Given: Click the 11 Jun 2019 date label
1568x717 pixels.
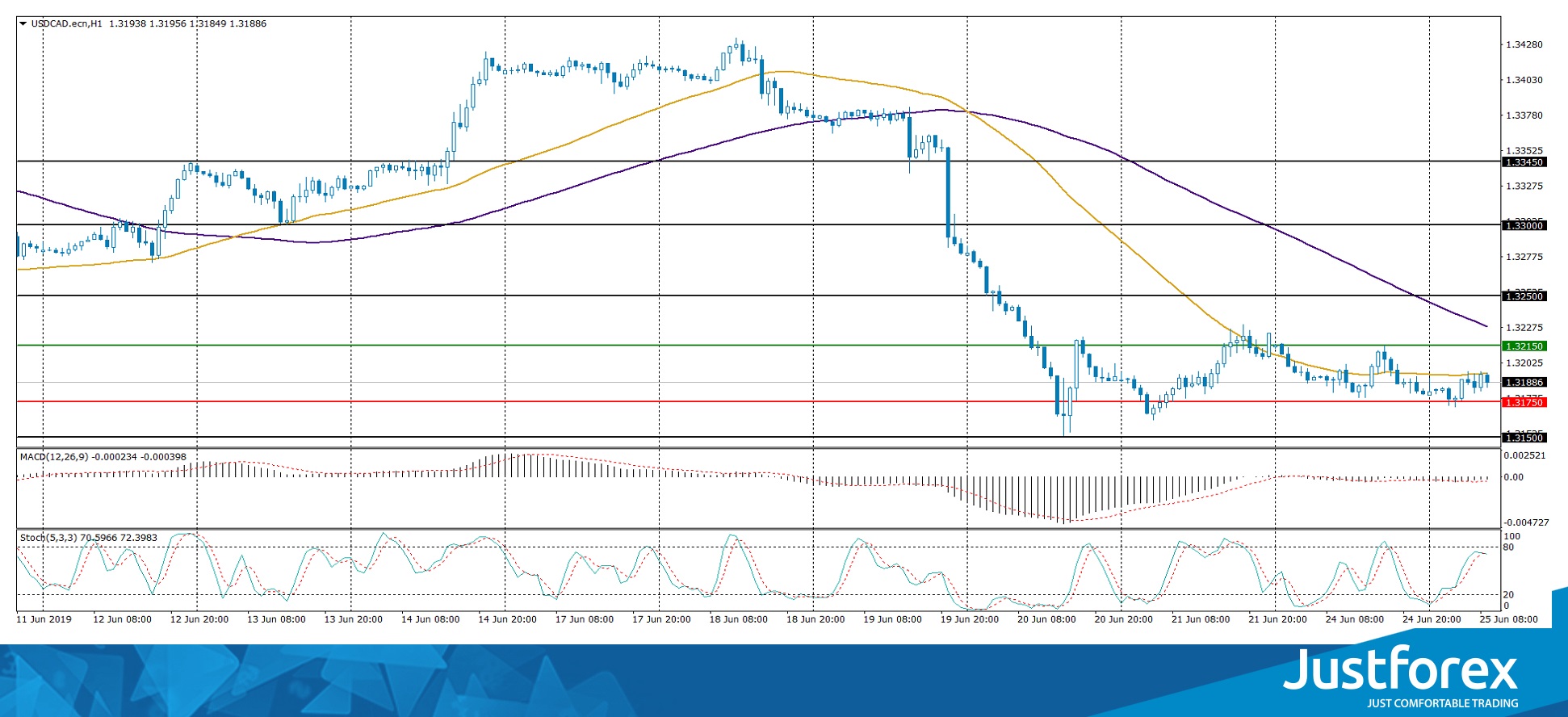Looking at the screenshot, I should pyautogui.click(x=44, y=619).
